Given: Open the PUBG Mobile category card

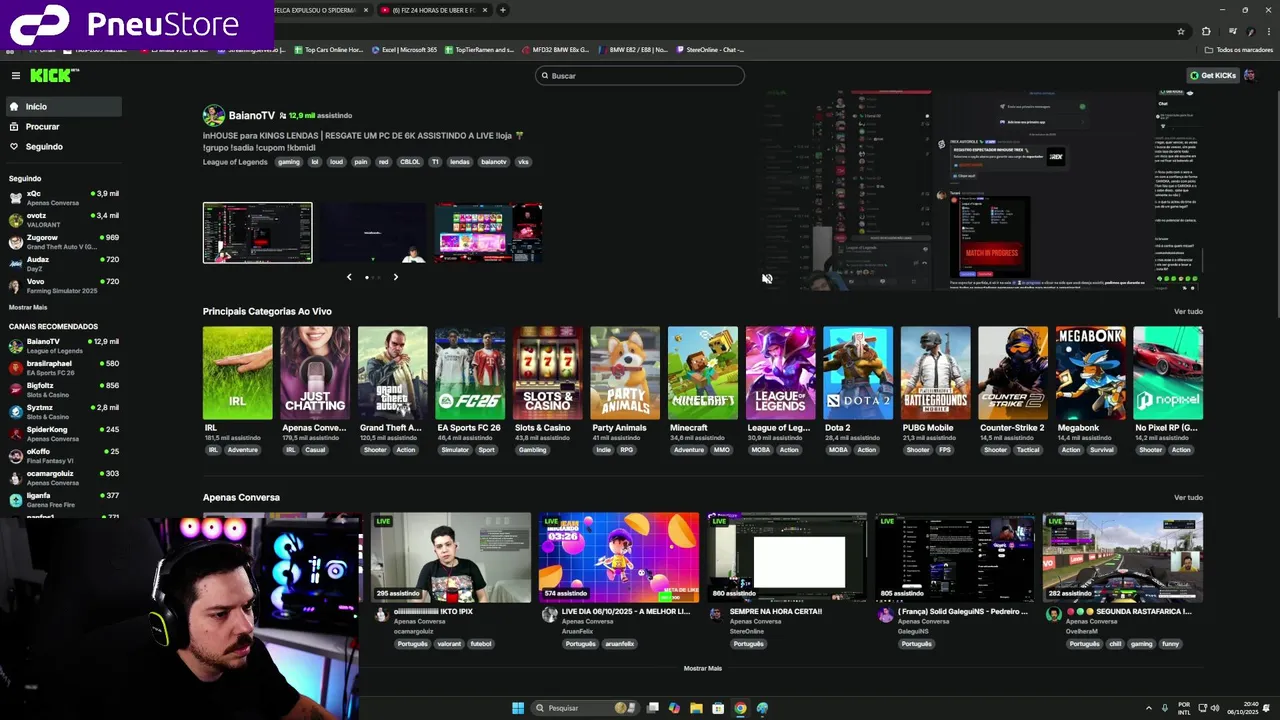Looking at the screenshot, I should [935, 373].
